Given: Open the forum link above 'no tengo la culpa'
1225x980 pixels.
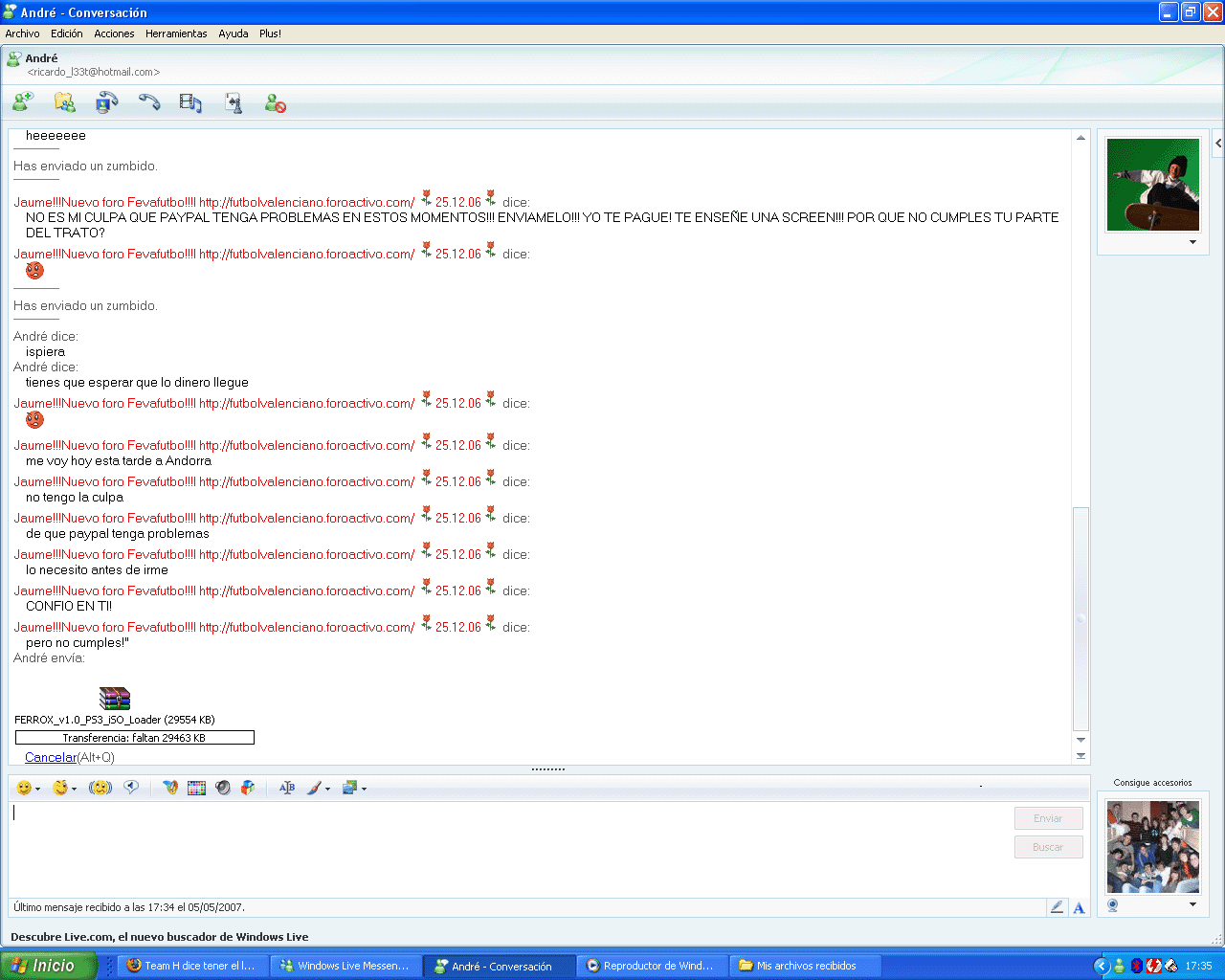Looking at the screenshot, I should [307, 481].
